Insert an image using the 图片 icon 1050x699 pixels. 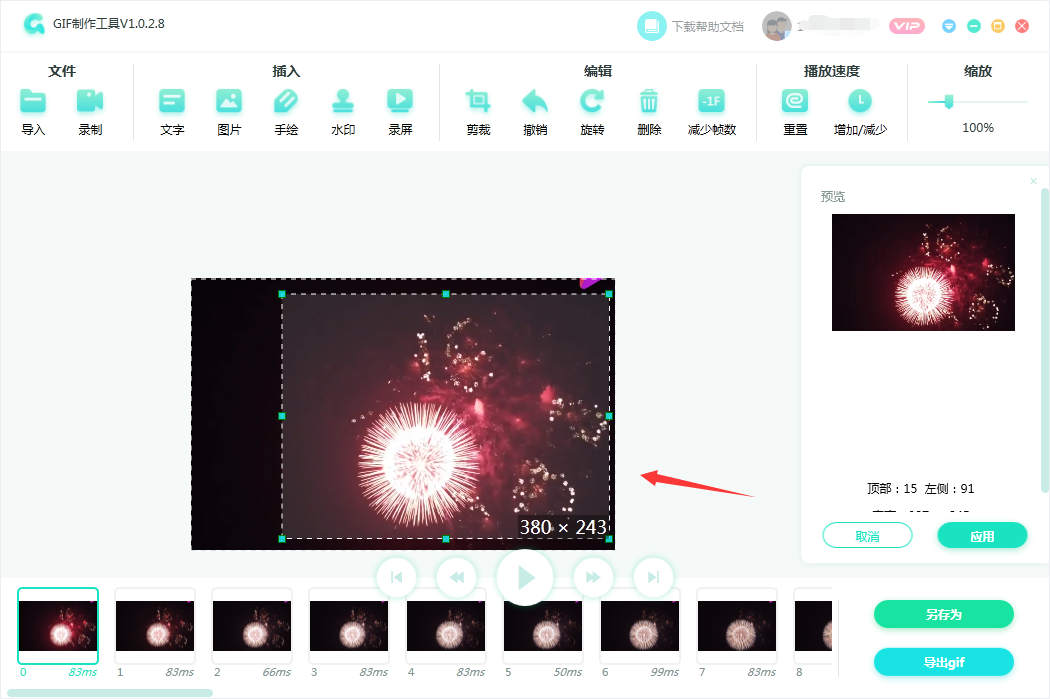(x=229, y=101)
